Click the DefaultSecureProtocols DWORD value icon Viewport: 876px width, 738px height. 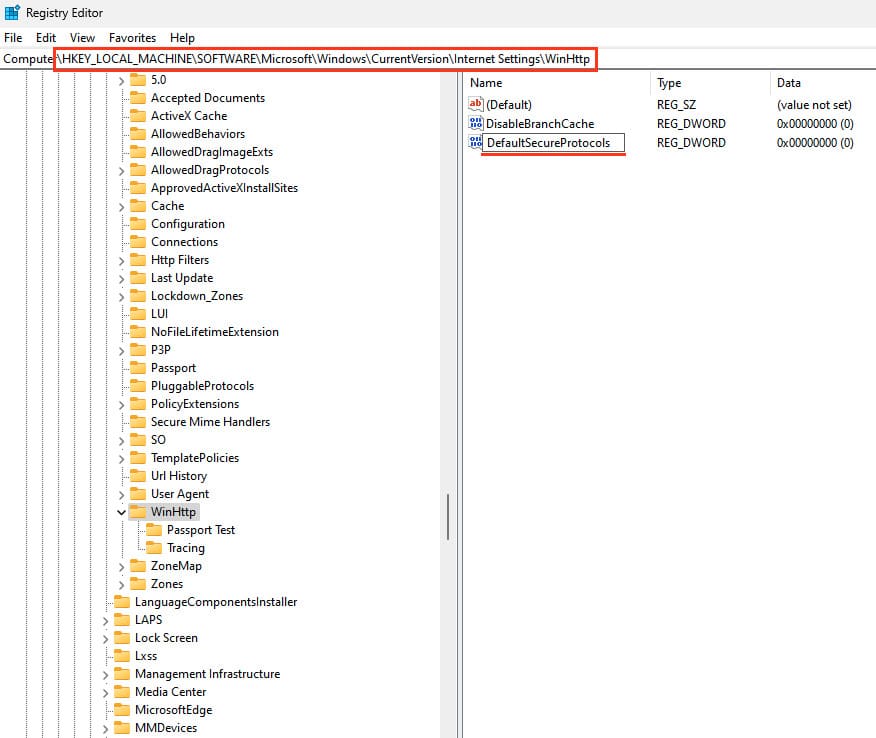pyautogui.click(x=476, y=143)
